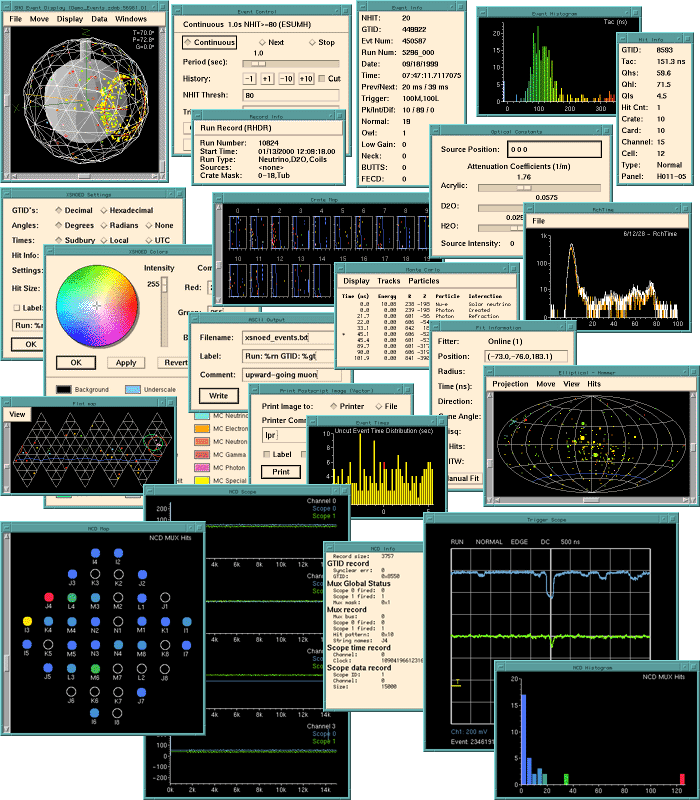The height and width of the screenshot is (800, 700).
Task: Click green M6 string in NCD Map
Action: click(95, 668)
